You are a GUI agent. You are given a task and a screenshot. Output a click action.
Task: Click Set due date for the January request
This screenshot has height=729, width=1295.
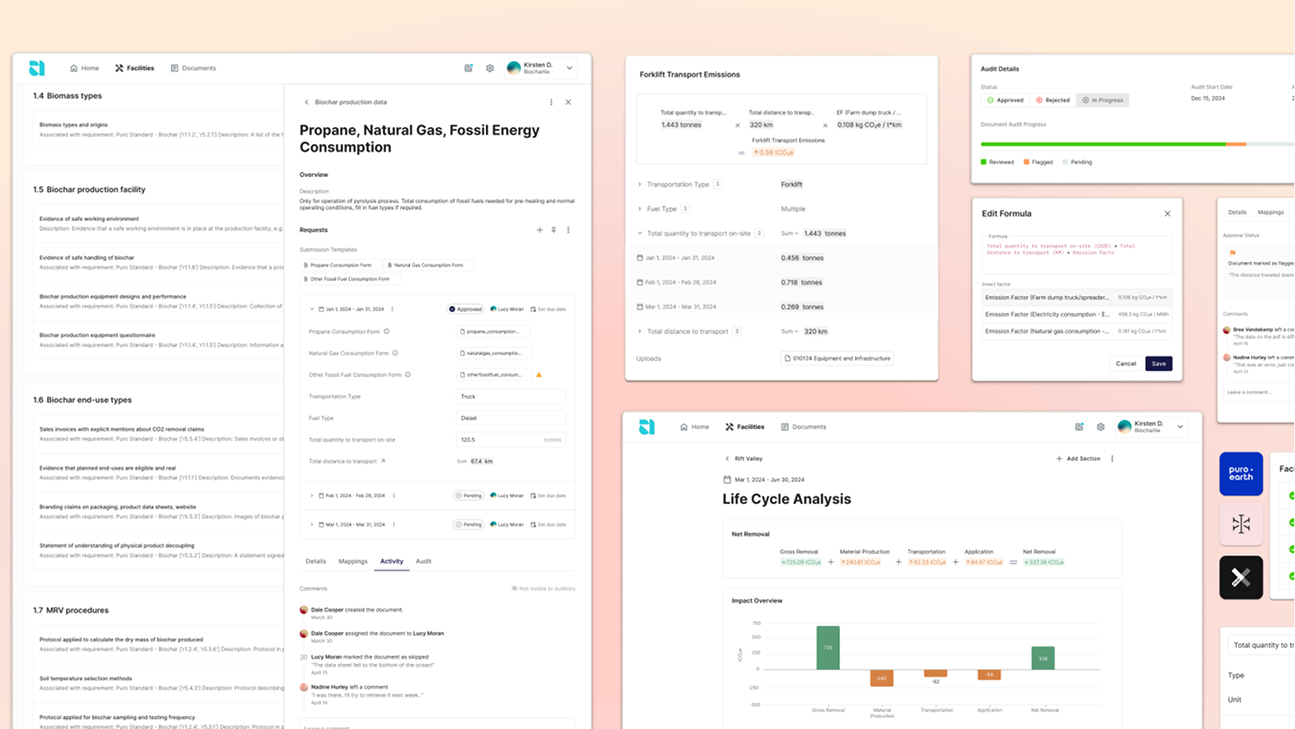pyautogui.click(x=548, y=309)
